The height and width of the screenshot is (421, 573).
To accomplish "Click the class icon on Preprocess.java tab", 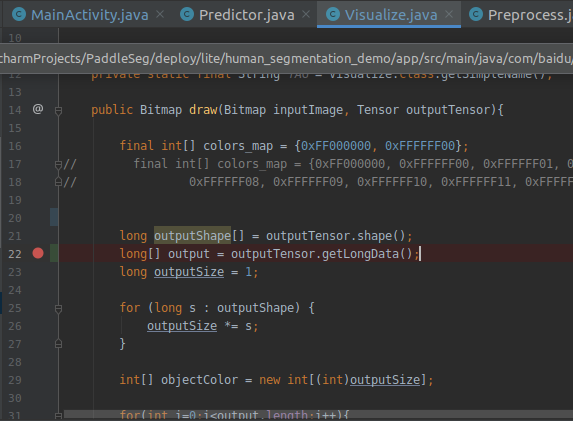I will coord(476,15).
